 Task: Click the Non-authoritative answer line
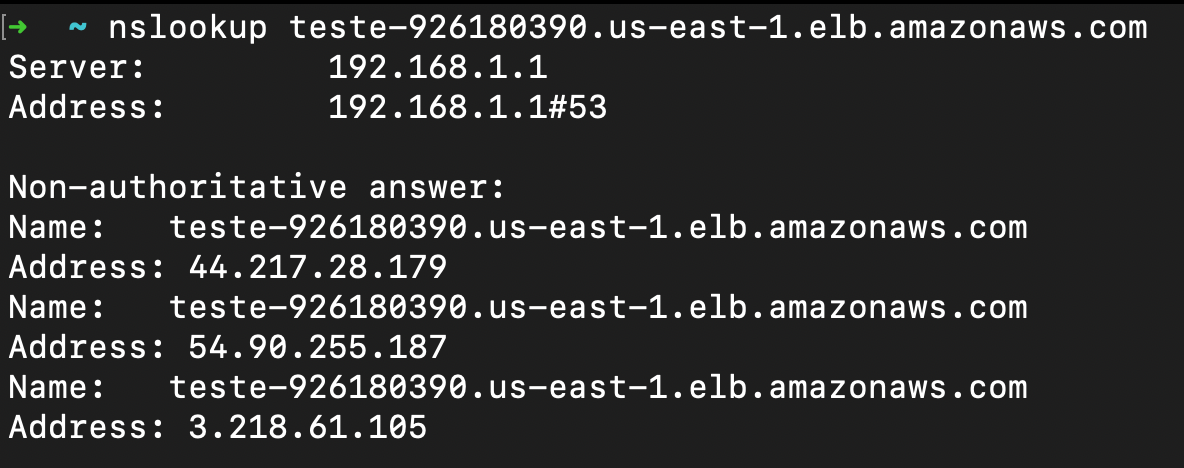(x=257, y=187)
